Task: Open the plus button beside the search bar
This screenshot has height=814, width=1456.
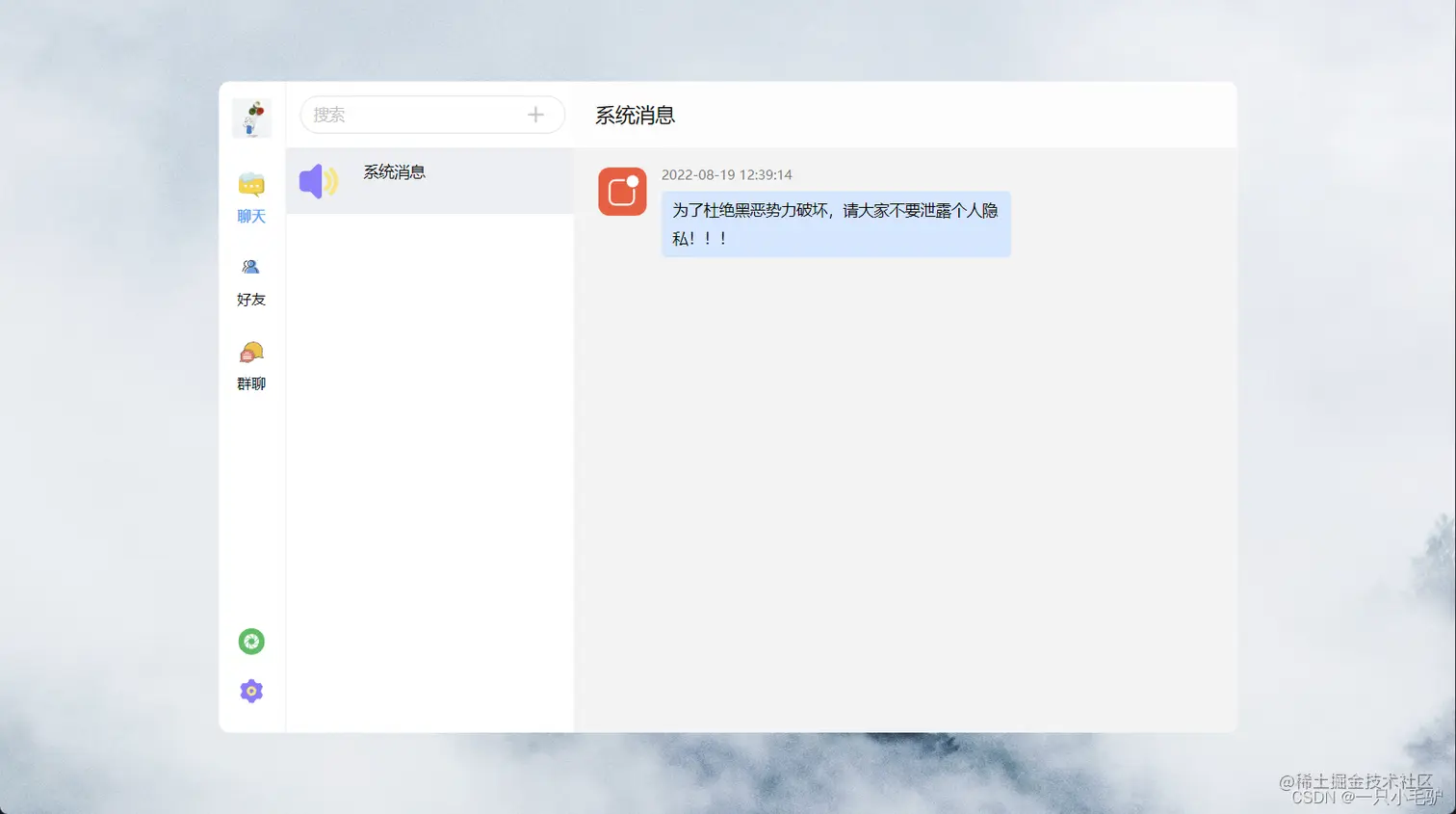Action: (534, 114)
